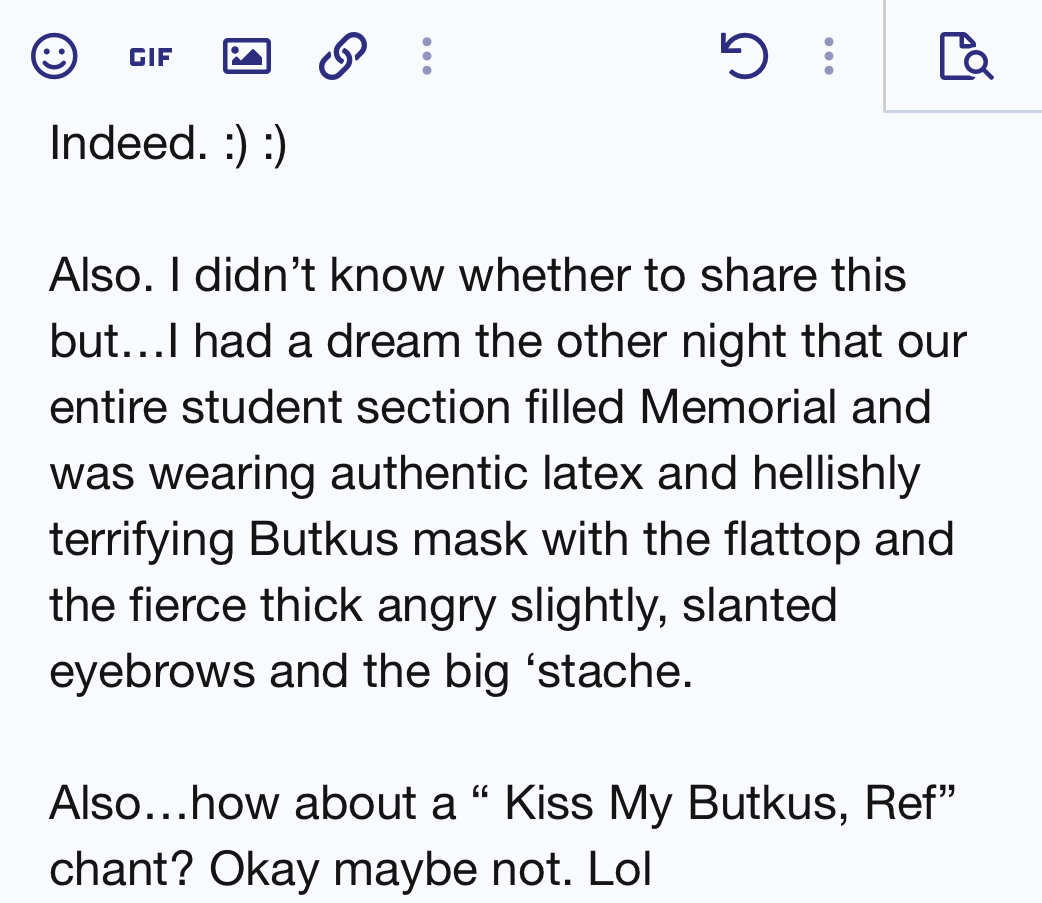Click the phrase "Kiss My Butkus, Ref"

[x=726, y=803]
